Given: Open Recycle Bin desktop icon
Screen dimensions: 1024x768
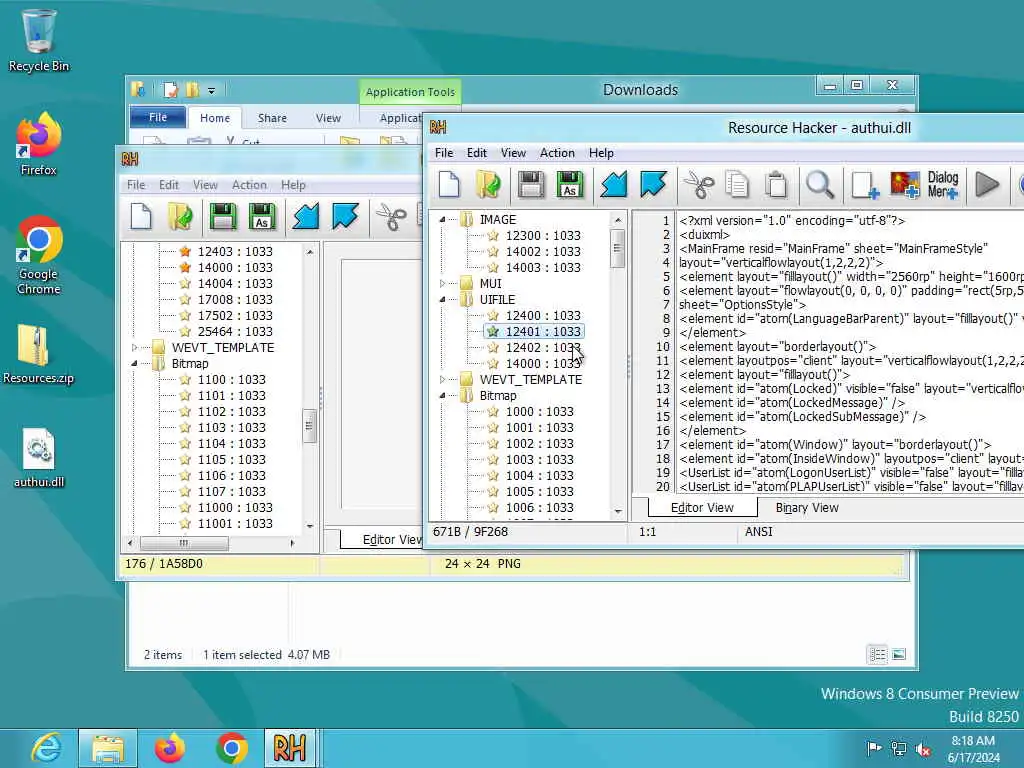Looking at the screenshot, I should coord(39,40).
